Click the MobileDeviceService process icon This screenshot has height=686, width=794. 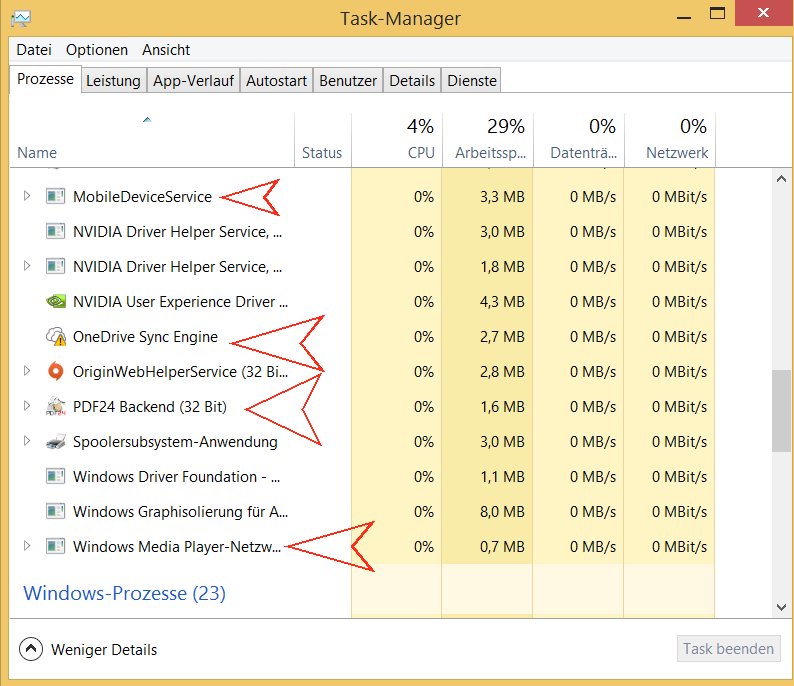coord(55,197)
